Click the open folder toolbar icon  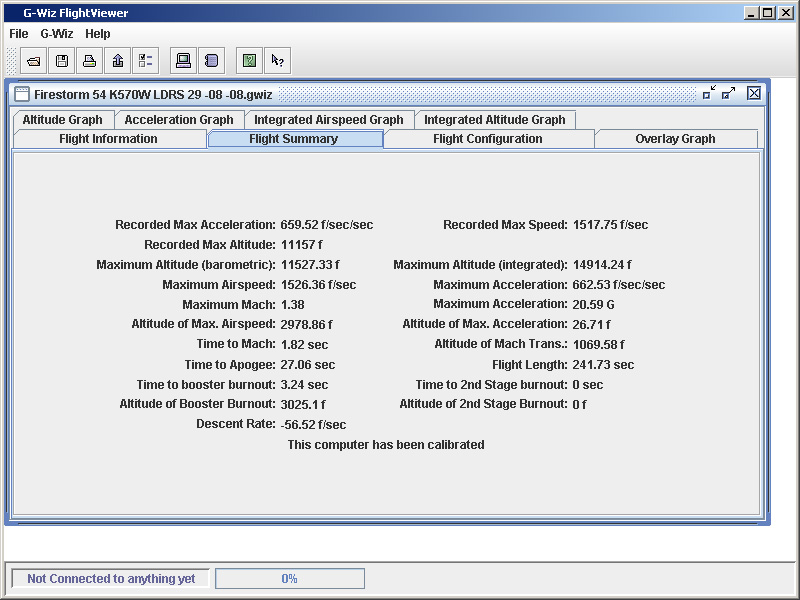[34, 61]
